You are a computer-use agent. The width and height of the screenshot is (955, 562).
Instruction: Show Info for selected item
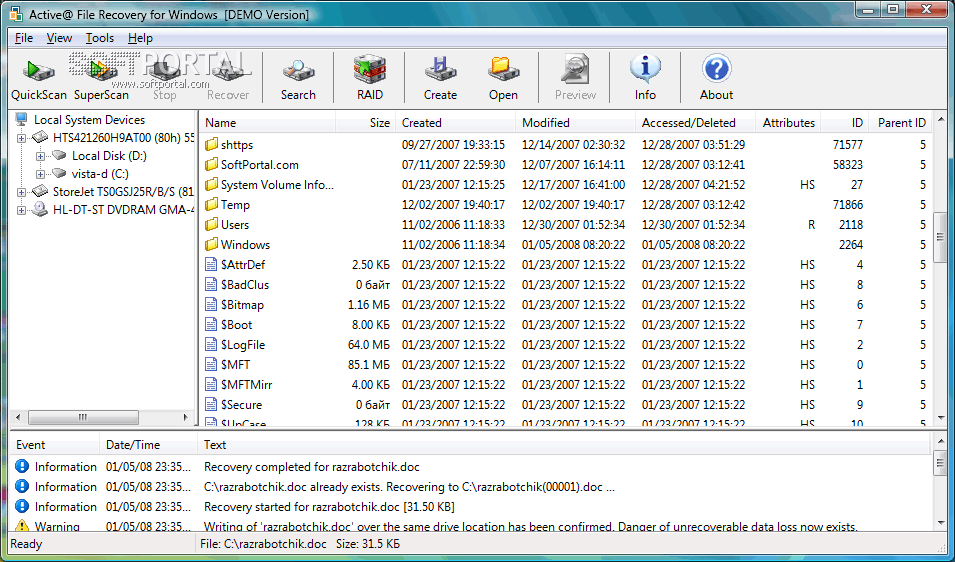click(x=645, y=78)
